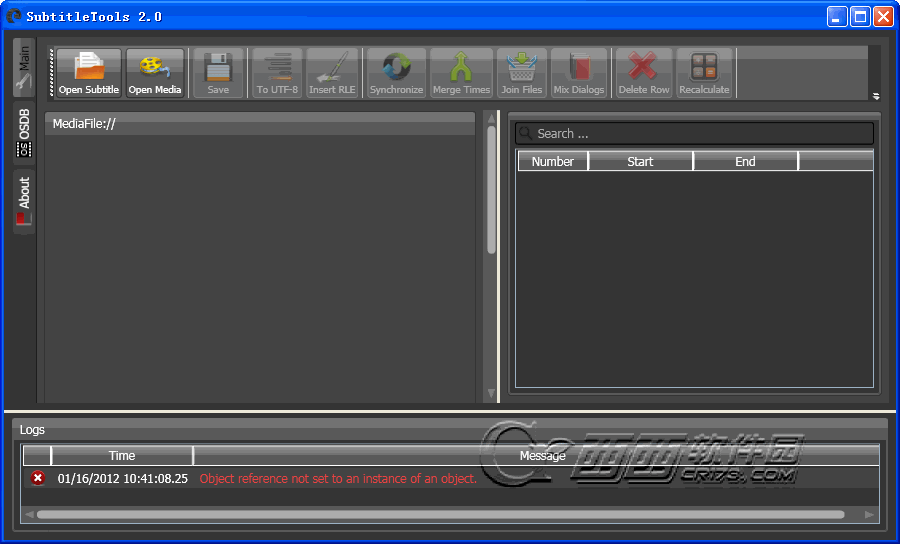Click the End column header
This screenshot has width=900, height=544.
tap(745, 161)
